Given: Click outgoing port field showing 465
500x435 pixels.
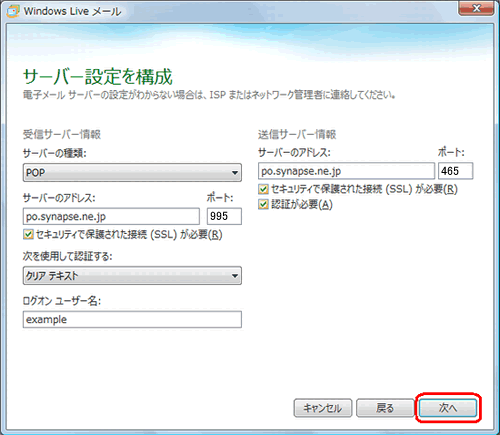Looking at the screenshot, I should (455, 171).
